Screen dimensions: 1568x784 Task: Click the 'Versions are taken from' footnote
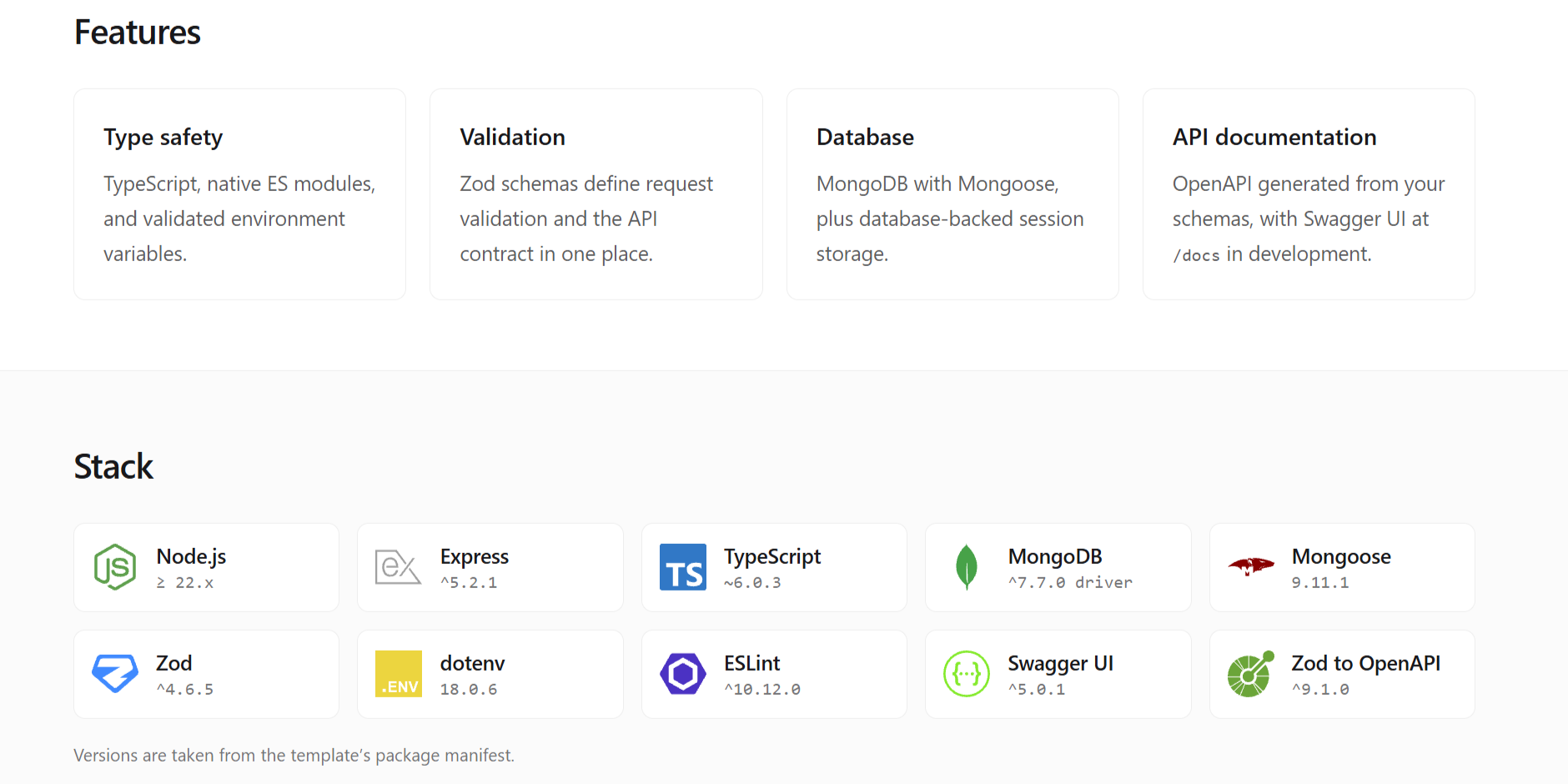click(x=294, y=755)
